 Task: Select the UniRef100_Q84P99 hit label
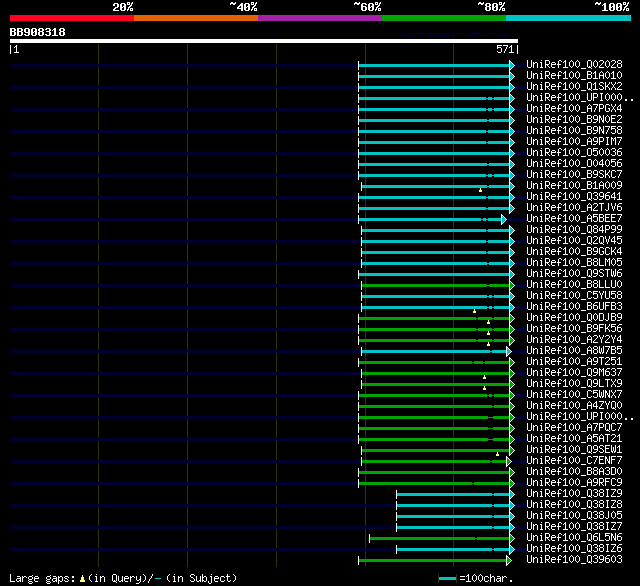(574, 230)
